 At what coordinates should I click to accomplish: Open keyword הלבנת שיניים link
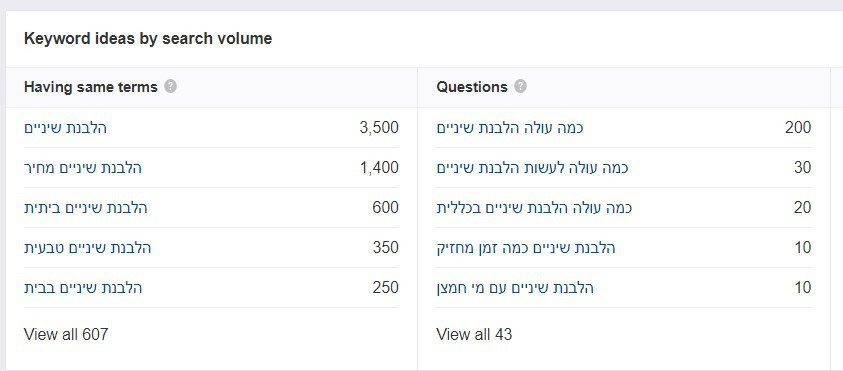point(66,128)
